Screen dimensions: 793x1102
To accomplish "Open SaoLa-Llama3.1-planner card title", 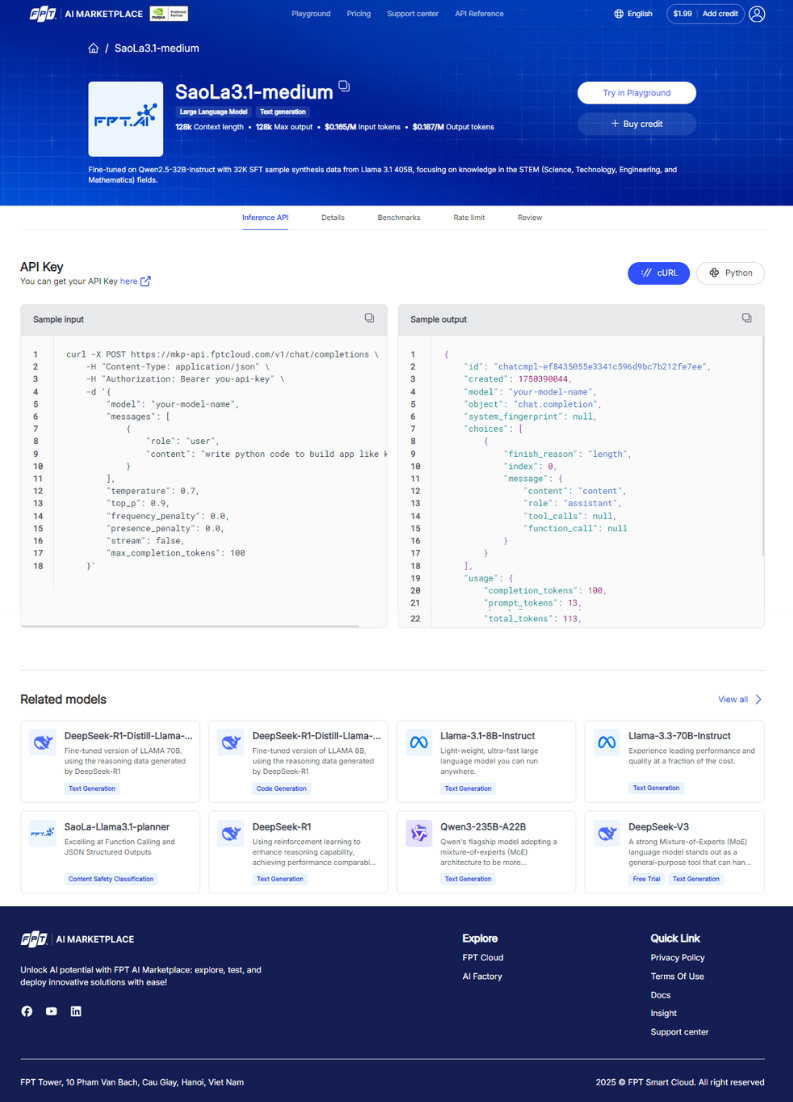I will point(117,827).
